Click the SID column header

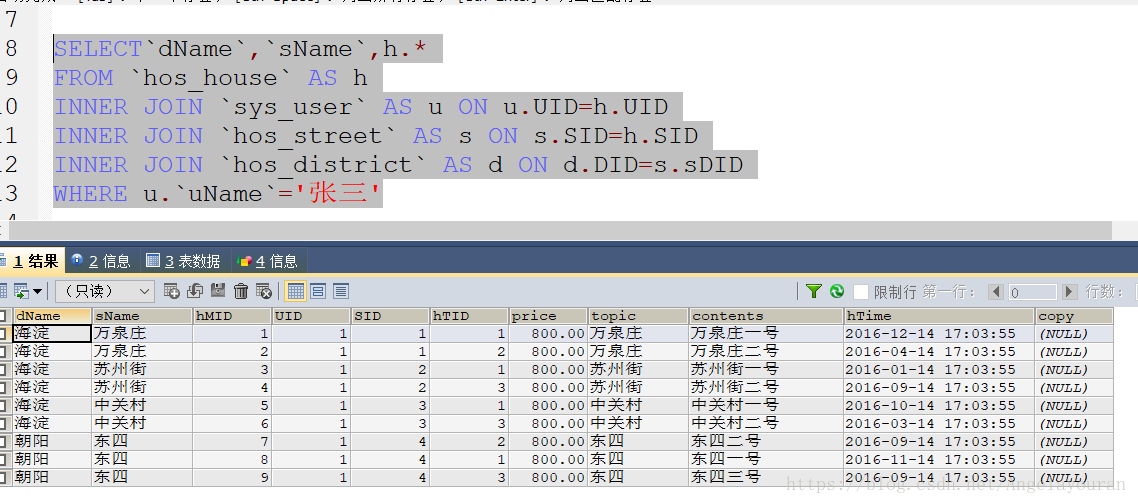coord(390,316)
